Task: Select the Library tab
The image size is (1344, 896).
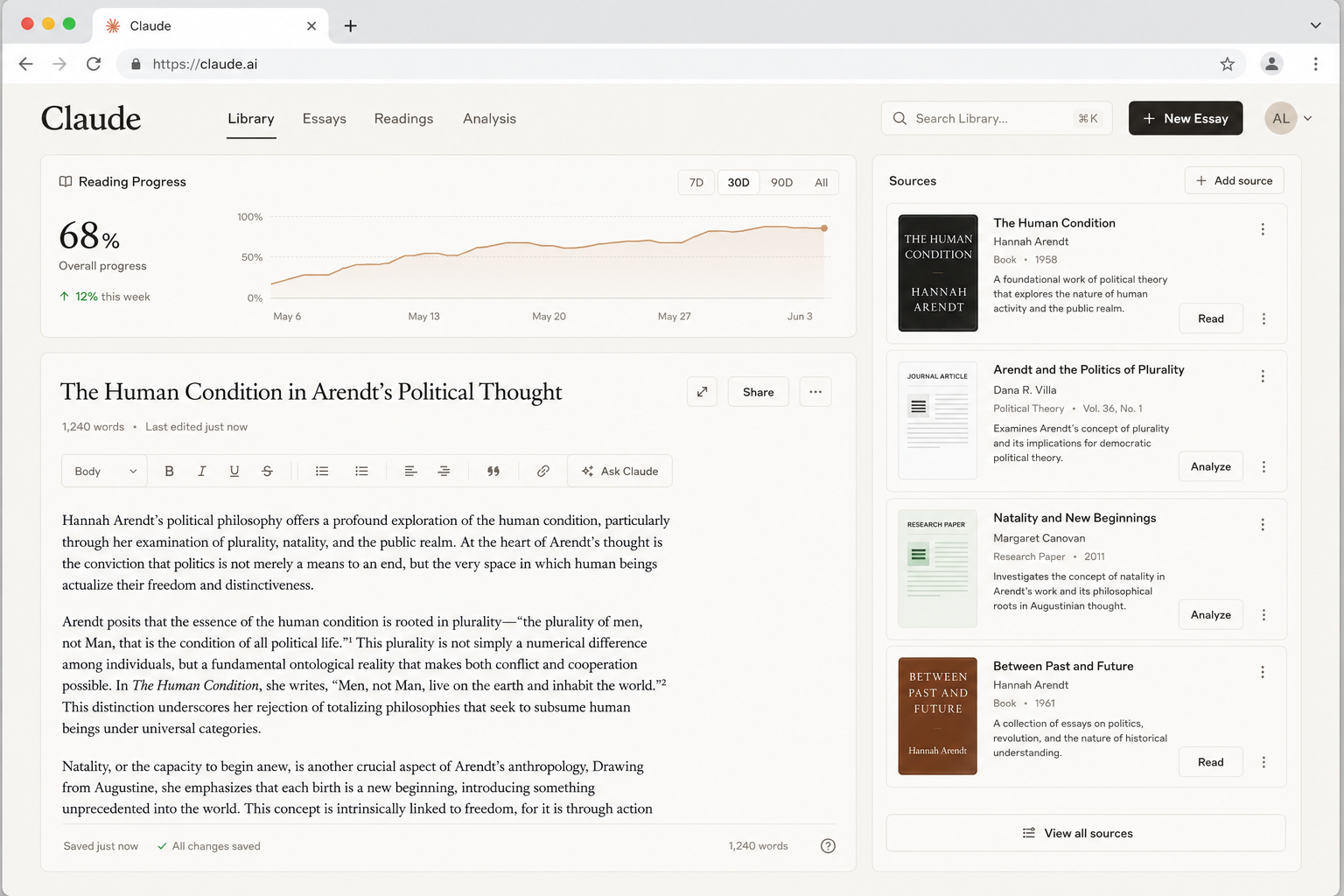Action: 251,118
